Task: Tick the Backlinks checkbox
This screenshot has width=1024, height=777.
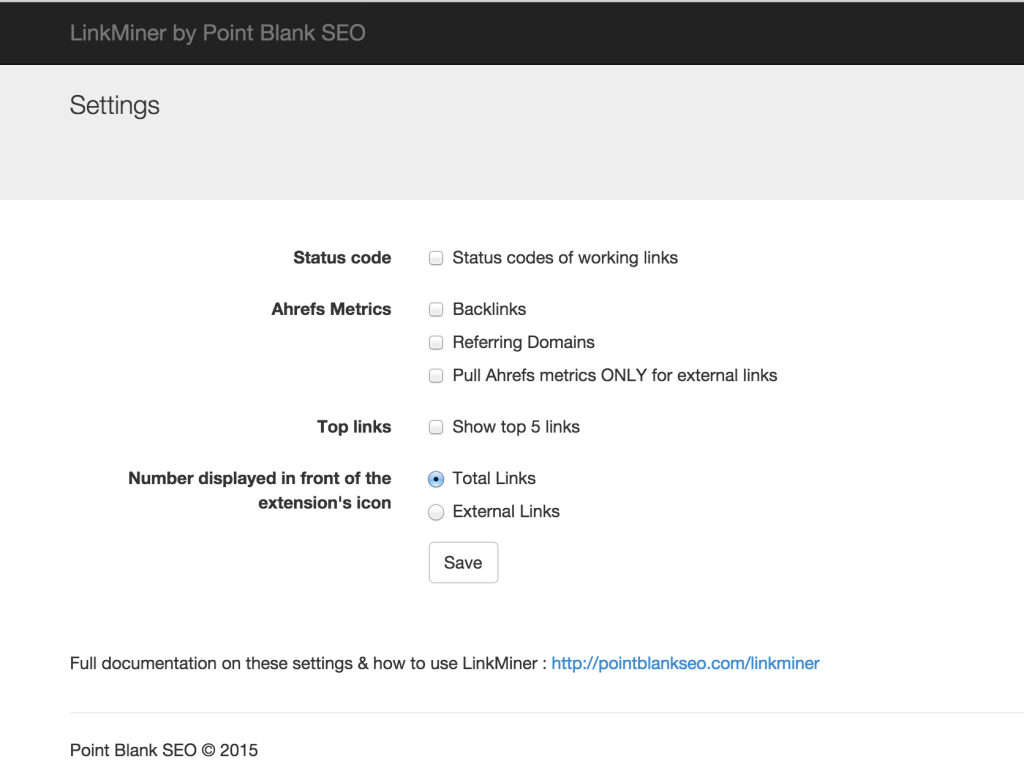Action: 436,309
